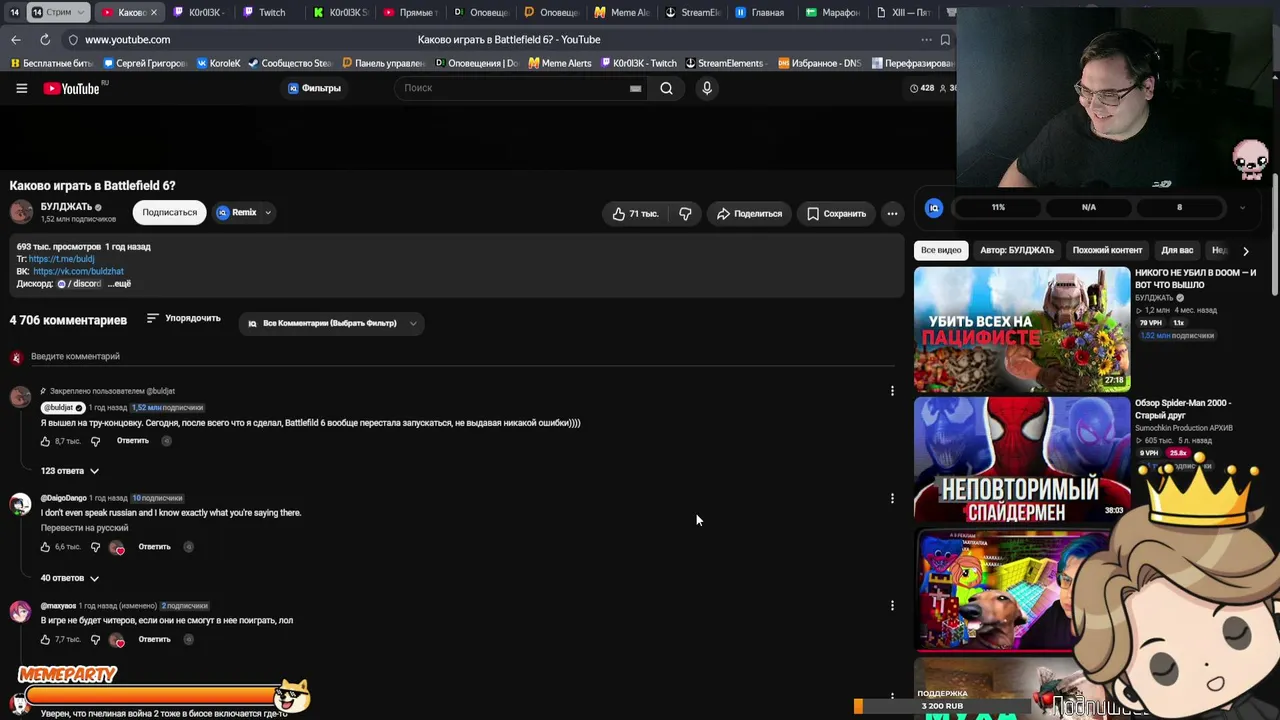Open @DaigoDango's profile avatar
The image size is (1280, 720).
[x=21, y=504]
